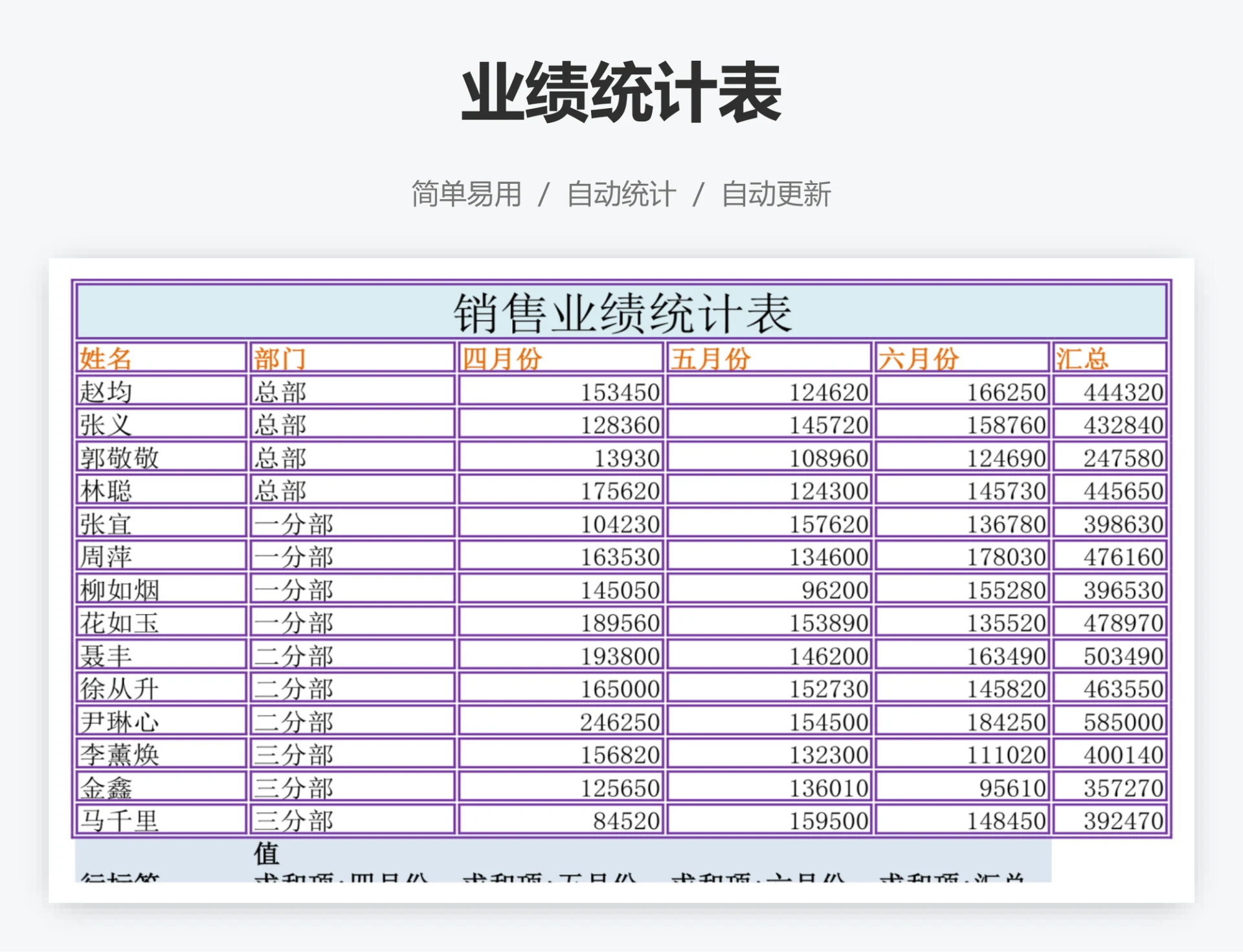Select 林聪's department cell 总部

[x=278, y=490]
